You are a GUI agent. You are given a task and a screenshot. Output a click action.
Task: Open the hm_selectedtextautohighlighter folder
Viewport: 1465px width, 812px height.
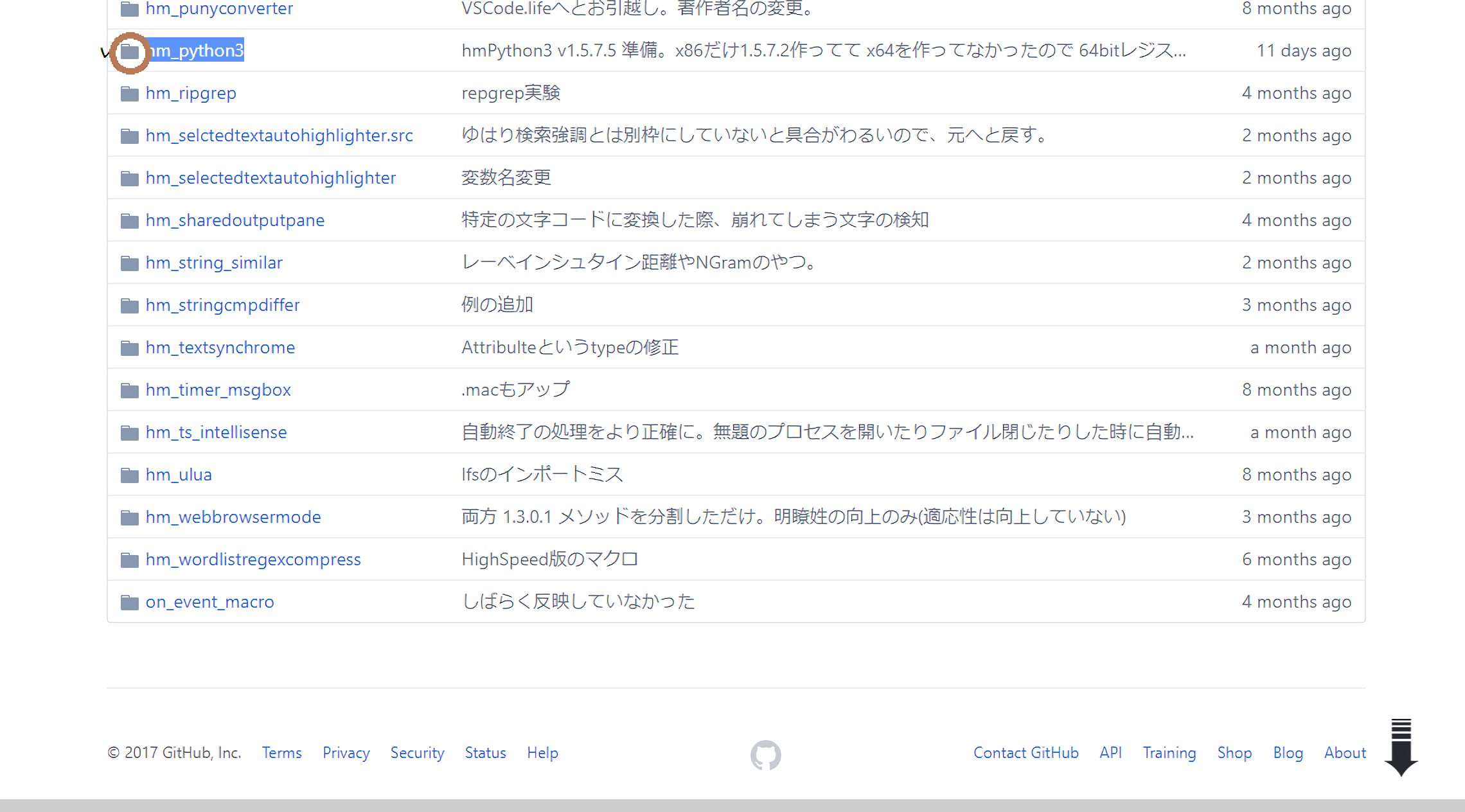pyautogui.click(x=271, y=178)
